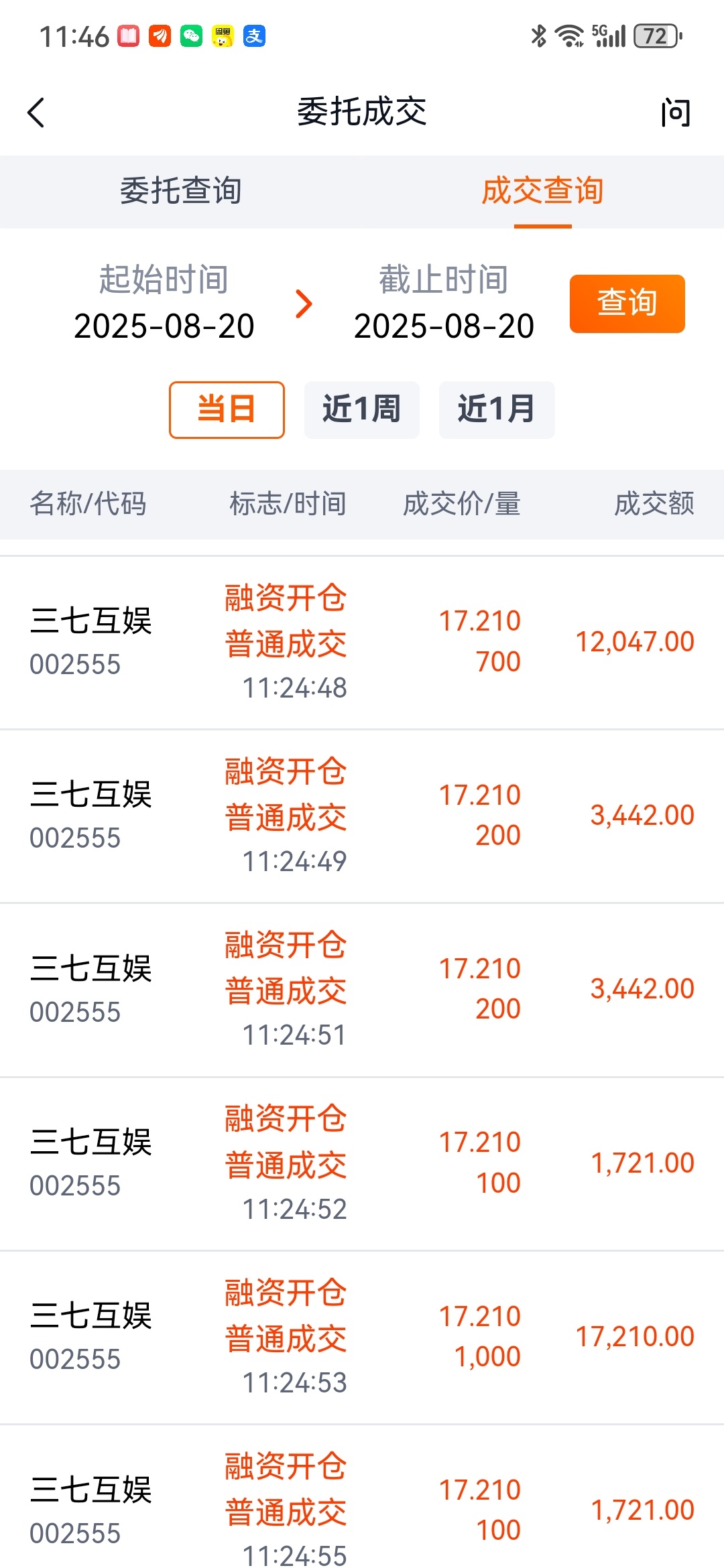Open the 三七互娱 trade at 11:24:48

(362, 643)
